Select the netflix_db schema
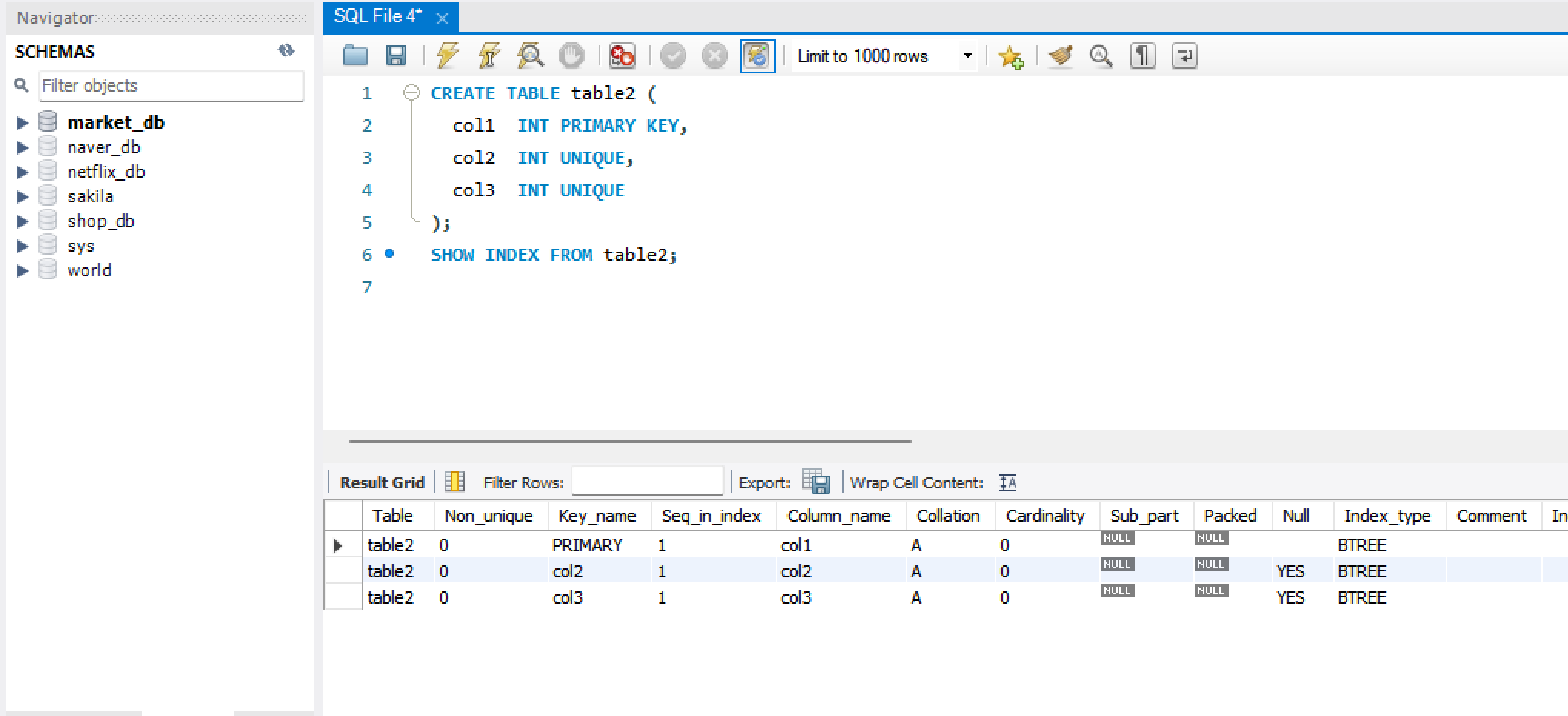The image size is (1568, 716). (106, 172)
